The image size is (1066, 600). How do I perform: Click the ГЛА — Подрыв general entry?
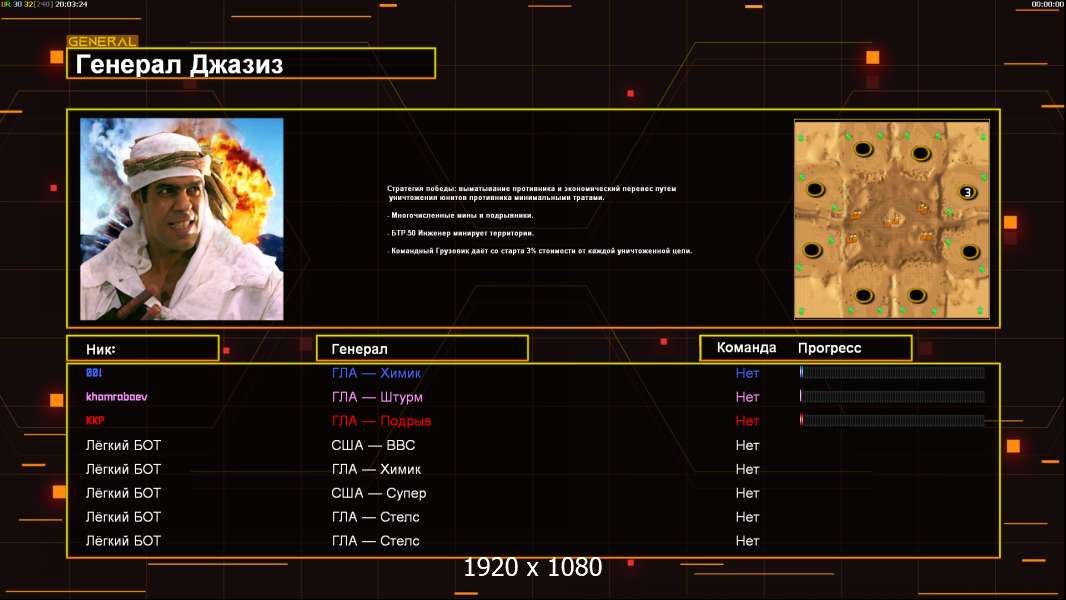click(381, 421)
